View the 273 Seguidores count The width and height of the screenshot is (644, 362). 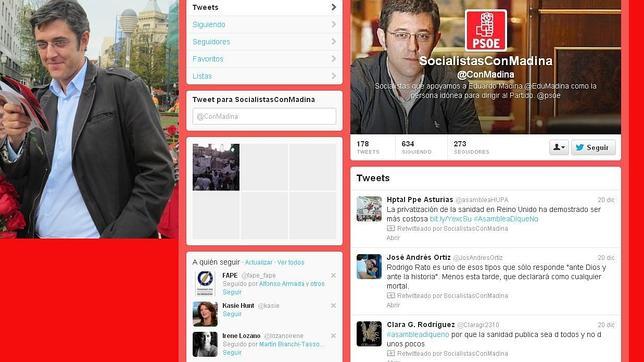pos(471,147)
